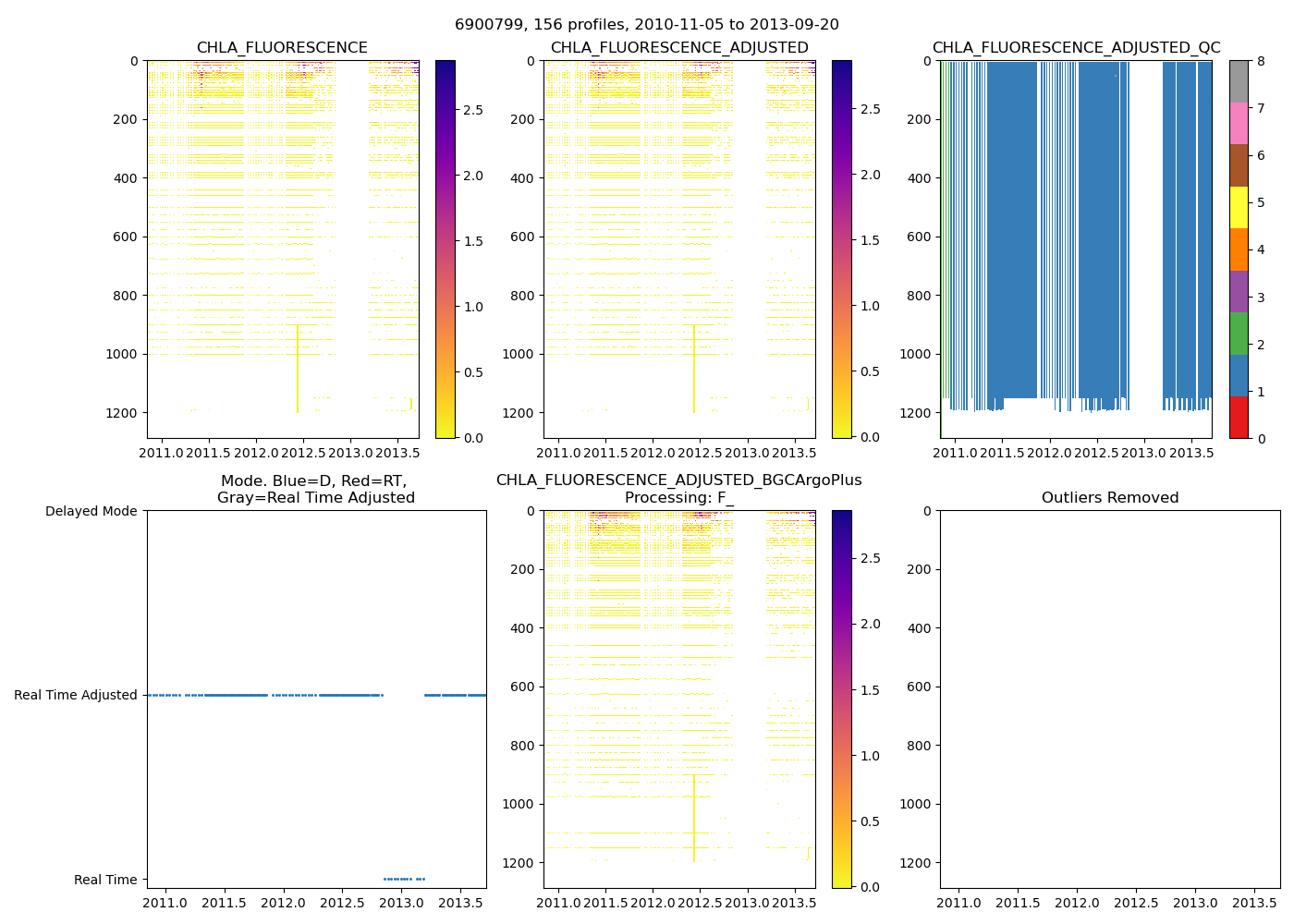Screen dimensions: 1294x924
Task: Click the CHLA_FLUORESCENCE_ADJUSTED_QC plot title
Action: (x=1076, y=48)
